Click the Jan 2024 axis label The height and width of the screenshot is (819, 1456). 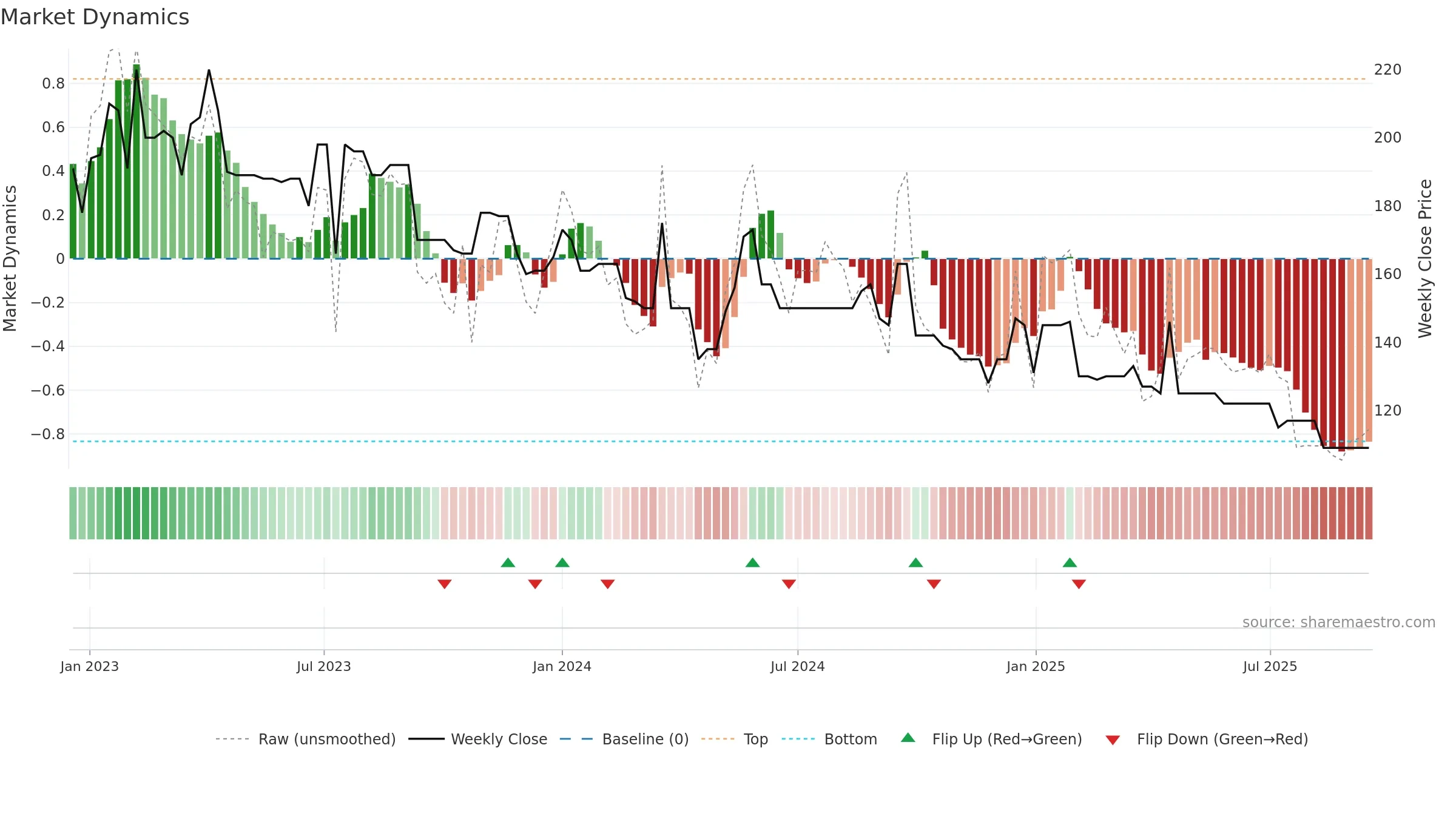[x=562, y=666]
